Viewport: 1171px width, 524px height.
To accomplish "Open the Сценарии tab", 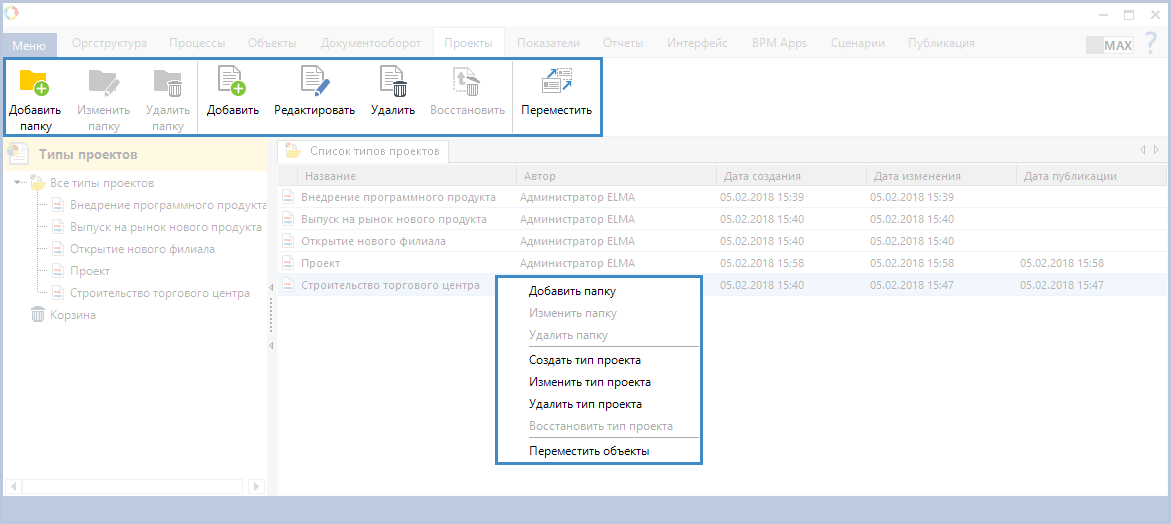I will (857, 43).
